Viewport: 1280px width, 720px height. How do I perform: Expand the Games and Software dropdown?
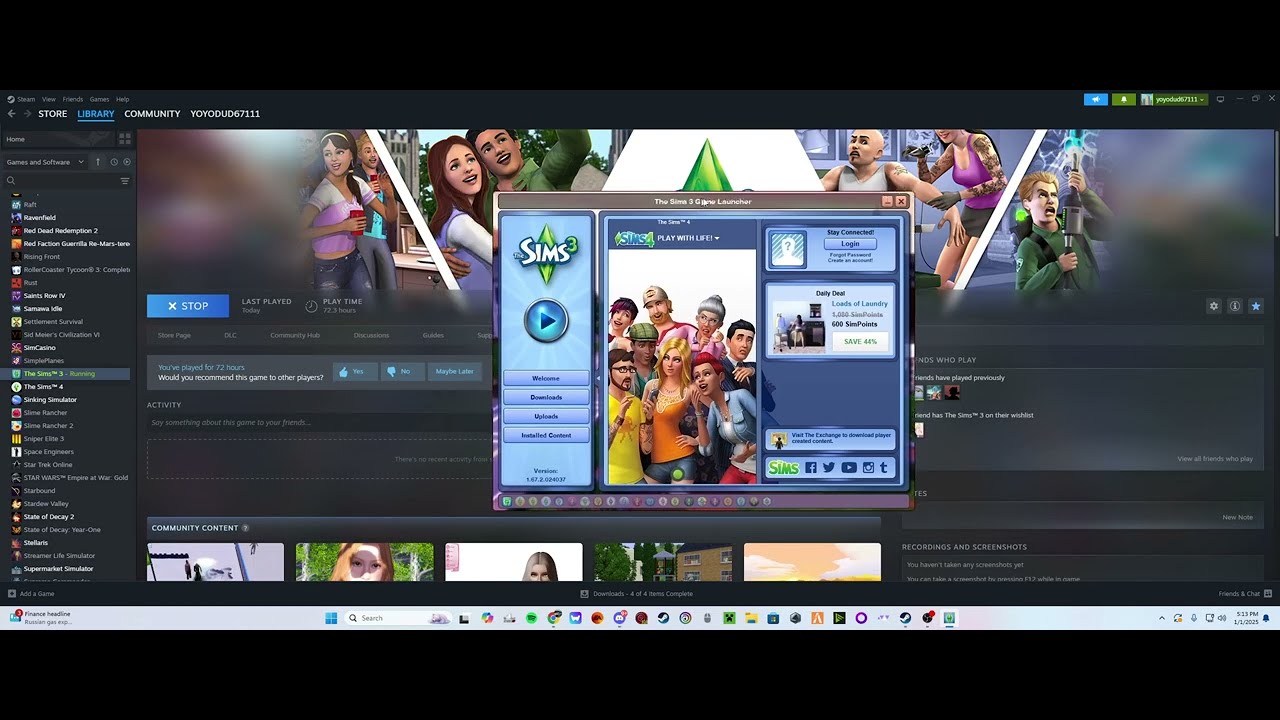tap(45, 162)
